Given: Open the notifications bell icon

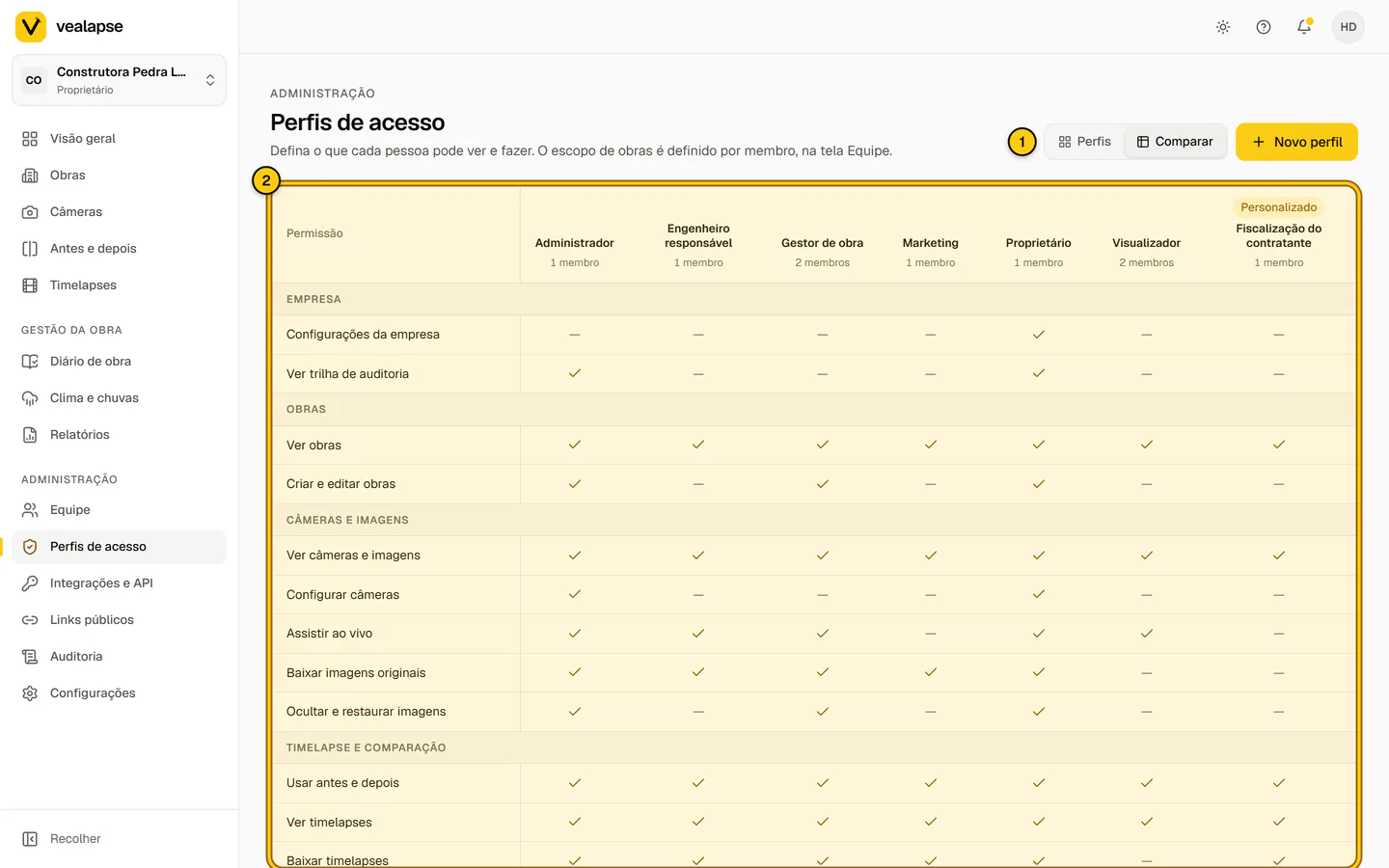Looking at the screenshot, I should pyautogui.click(x=1304, y=27).
